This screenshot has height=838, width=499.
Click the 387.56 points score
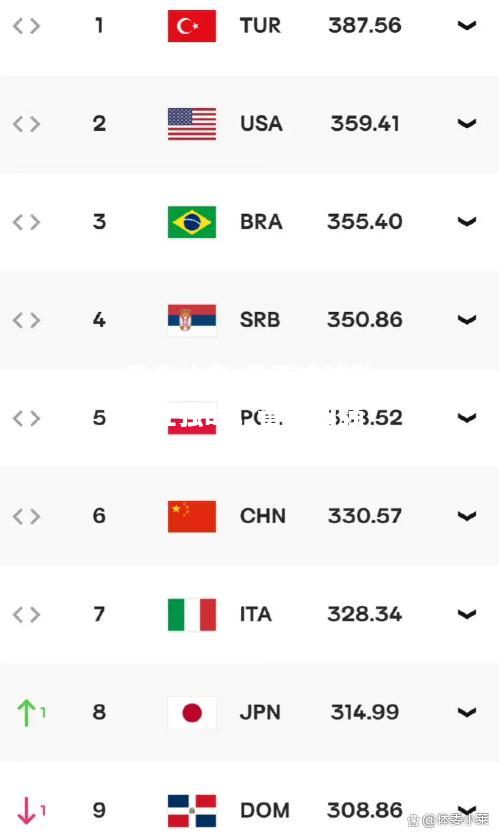tap(364, 25)
